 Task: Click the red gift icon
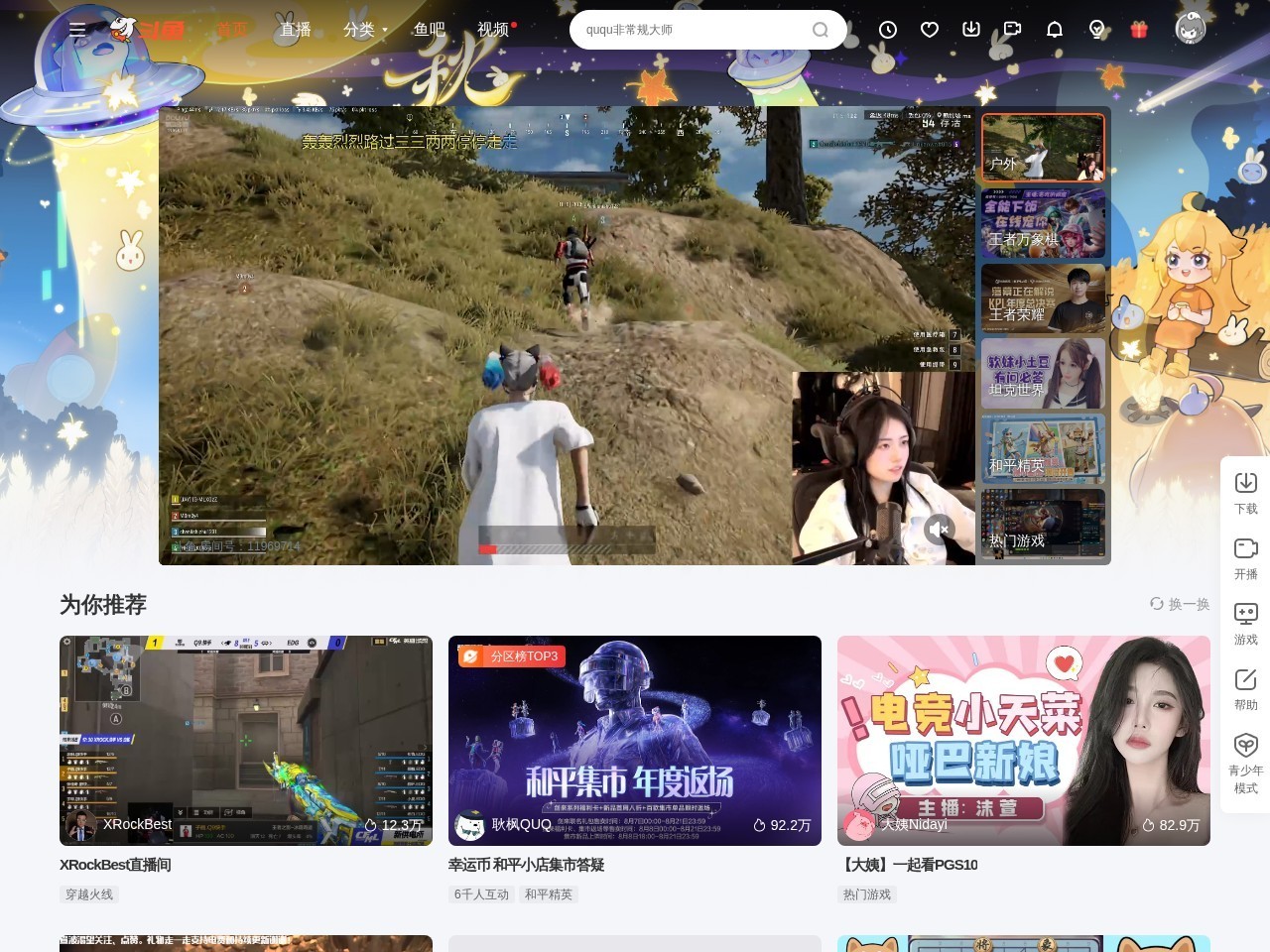1139,30
